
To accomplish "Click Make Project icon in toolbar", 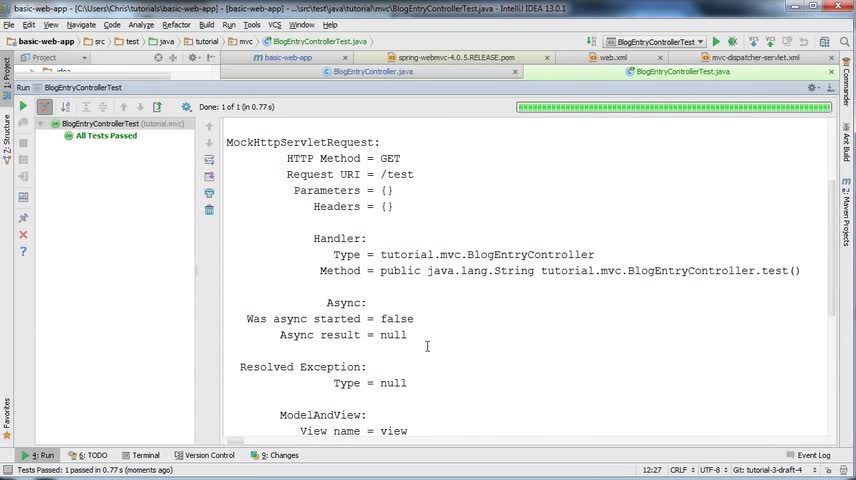I will click(591, 42).
